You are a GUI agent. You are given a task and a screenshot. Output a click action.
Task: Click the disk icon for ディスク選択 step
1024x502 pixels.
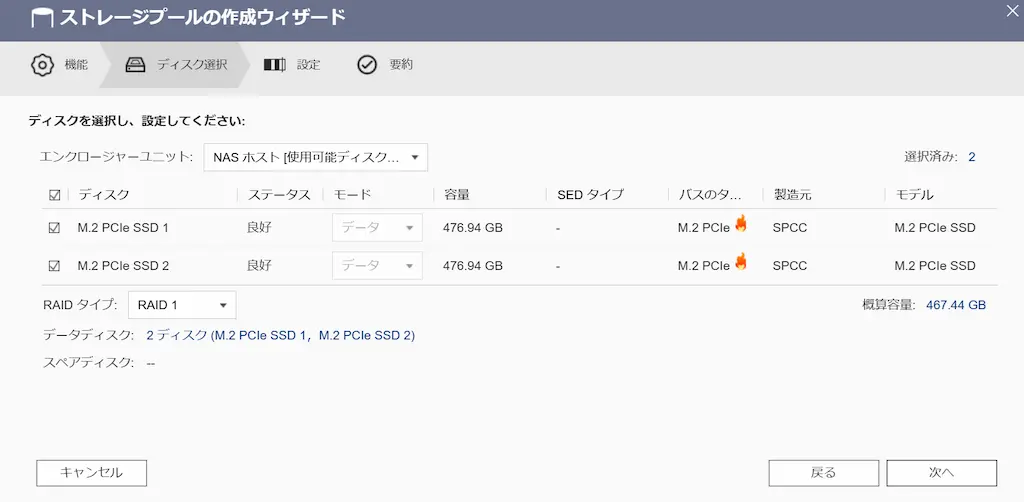[x=135, y=65]
